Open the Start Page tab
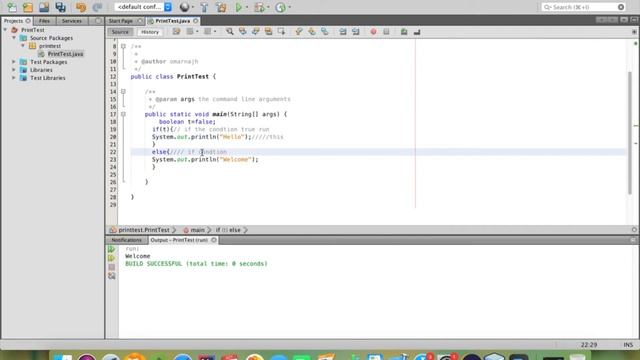Image resolution: width=640 pixels, height=360 pixels. [121, 21]
